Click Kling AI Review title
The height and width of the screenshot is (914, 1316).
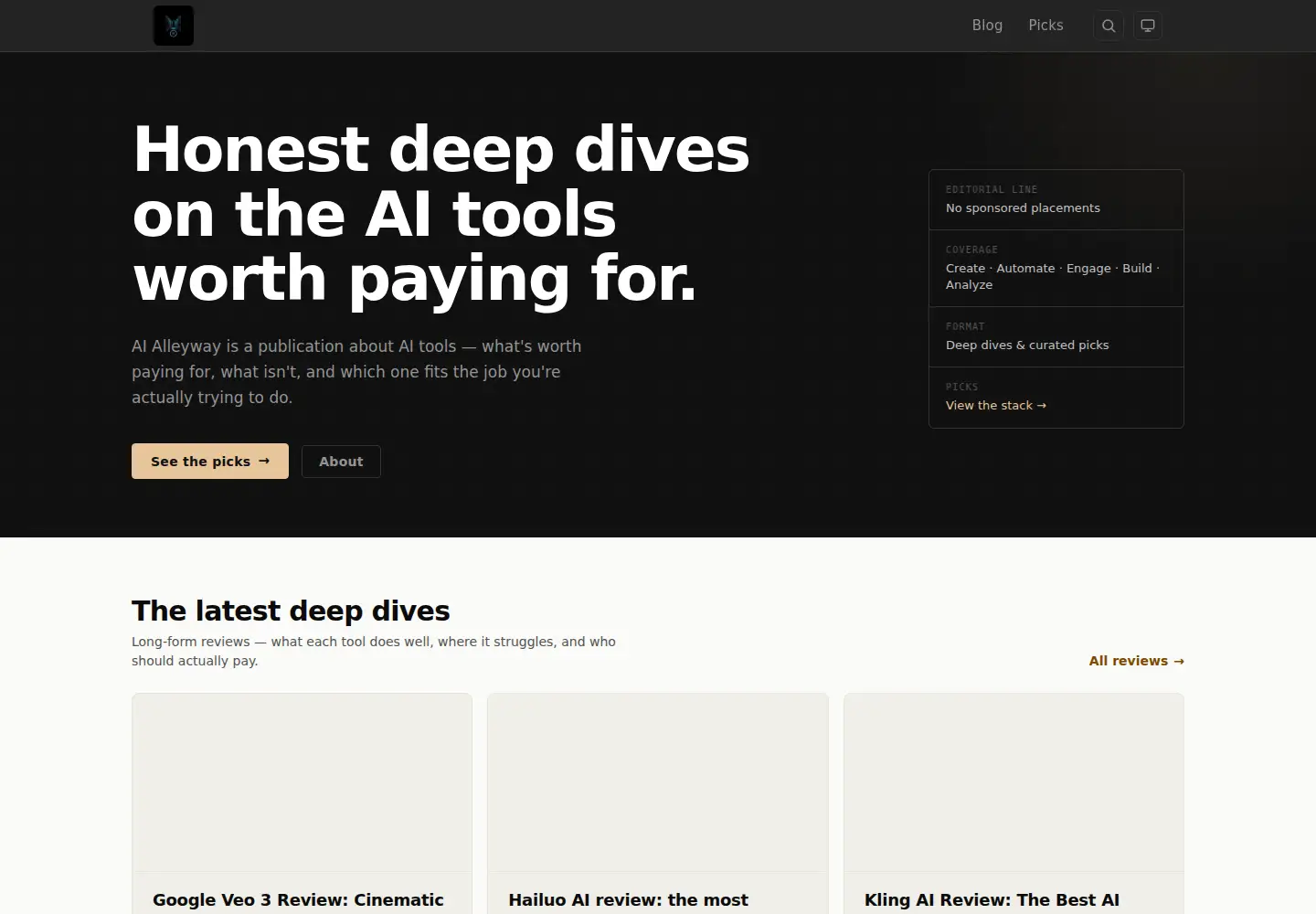point(992,900)
